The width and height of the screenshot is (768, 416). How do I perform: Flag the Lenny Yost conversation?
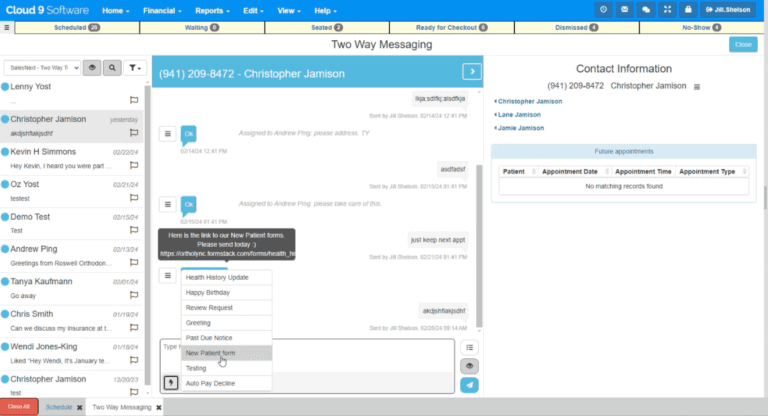click(134, 100)
